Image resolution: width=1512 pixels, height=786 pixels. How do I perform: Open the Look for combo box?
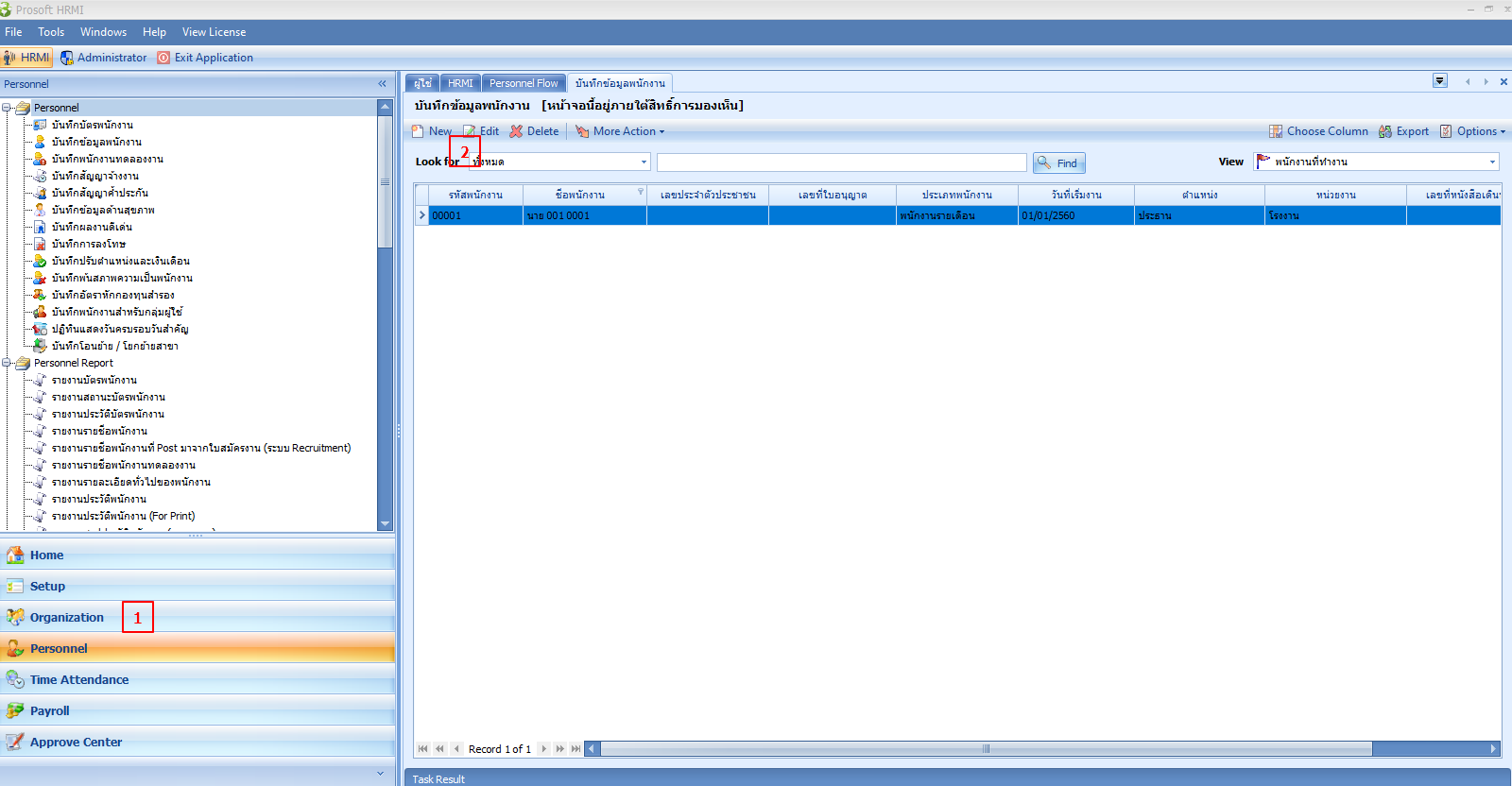[644, 162]
